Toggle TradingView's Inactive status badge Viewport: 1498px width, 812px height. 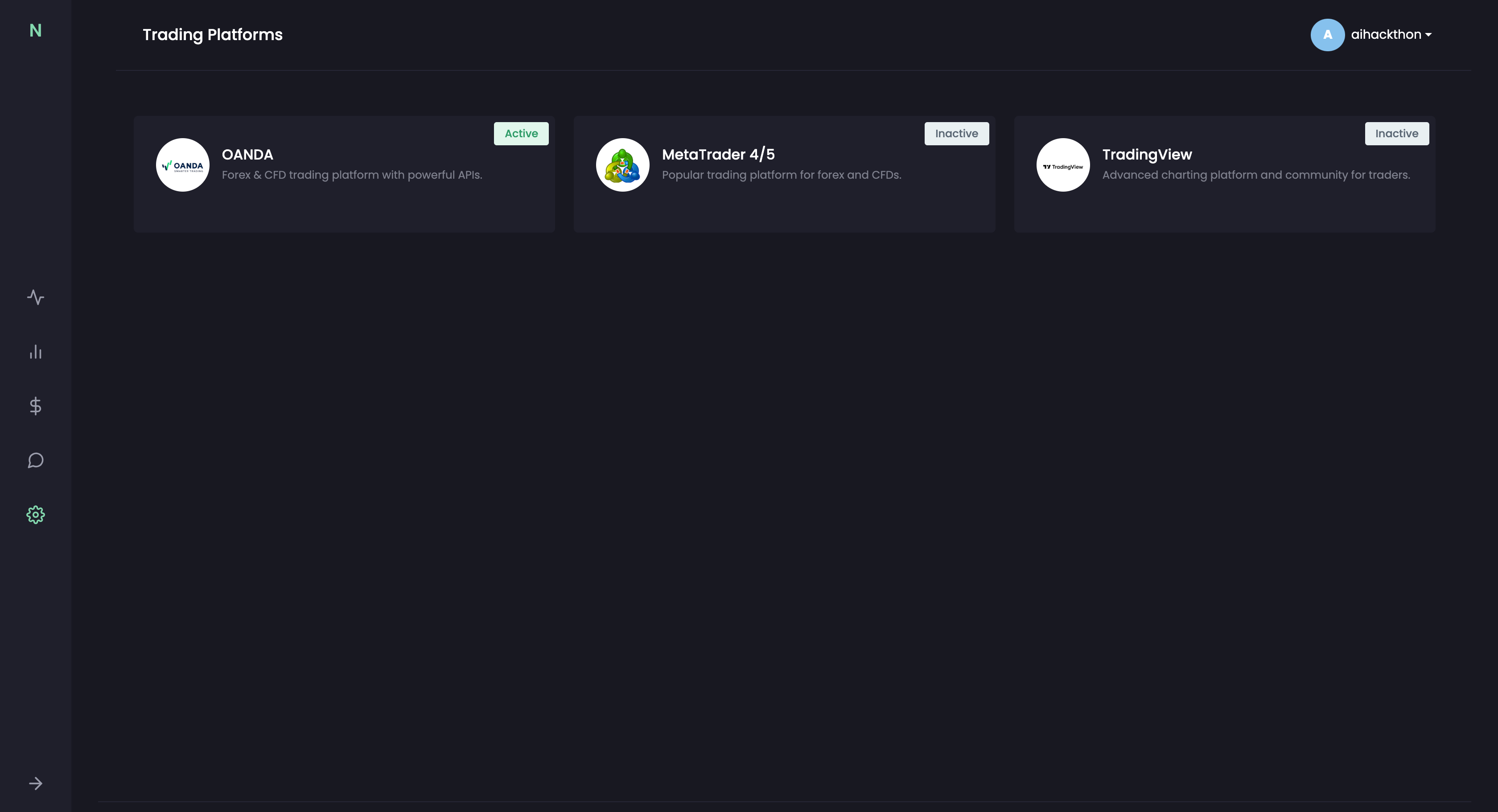pos(1396,134)
